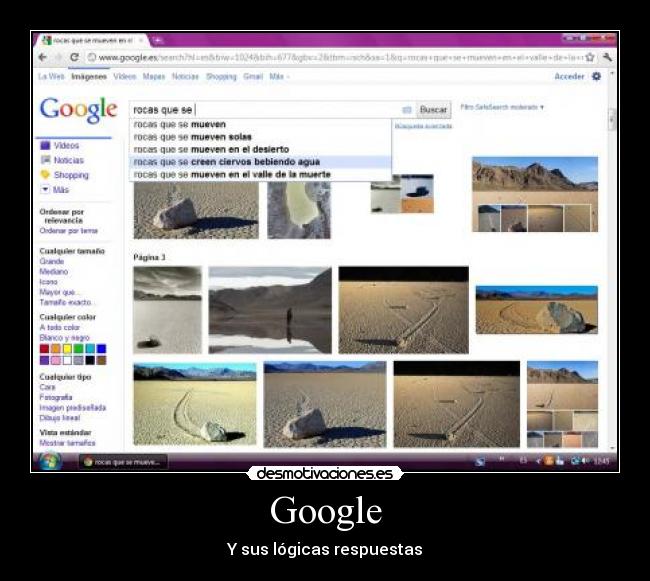The image size is (650, 581).
Task: Pick the red color swatch
Action: (x=44, y=349)
